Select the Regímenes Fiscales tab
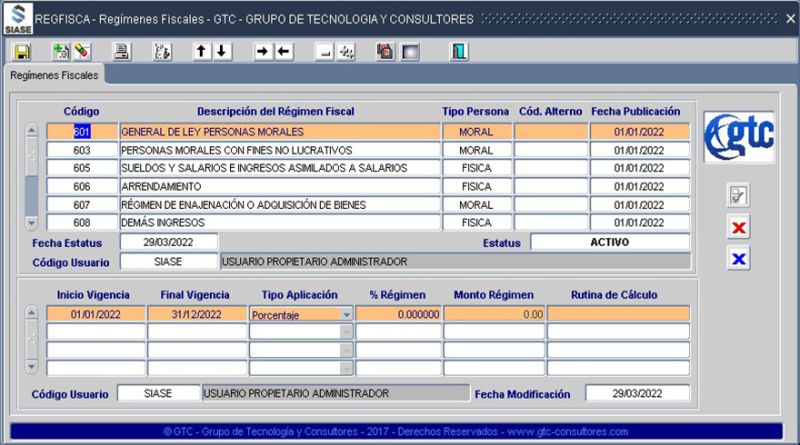Viewport: 800px width, 445px height. (x=54, y=76)
